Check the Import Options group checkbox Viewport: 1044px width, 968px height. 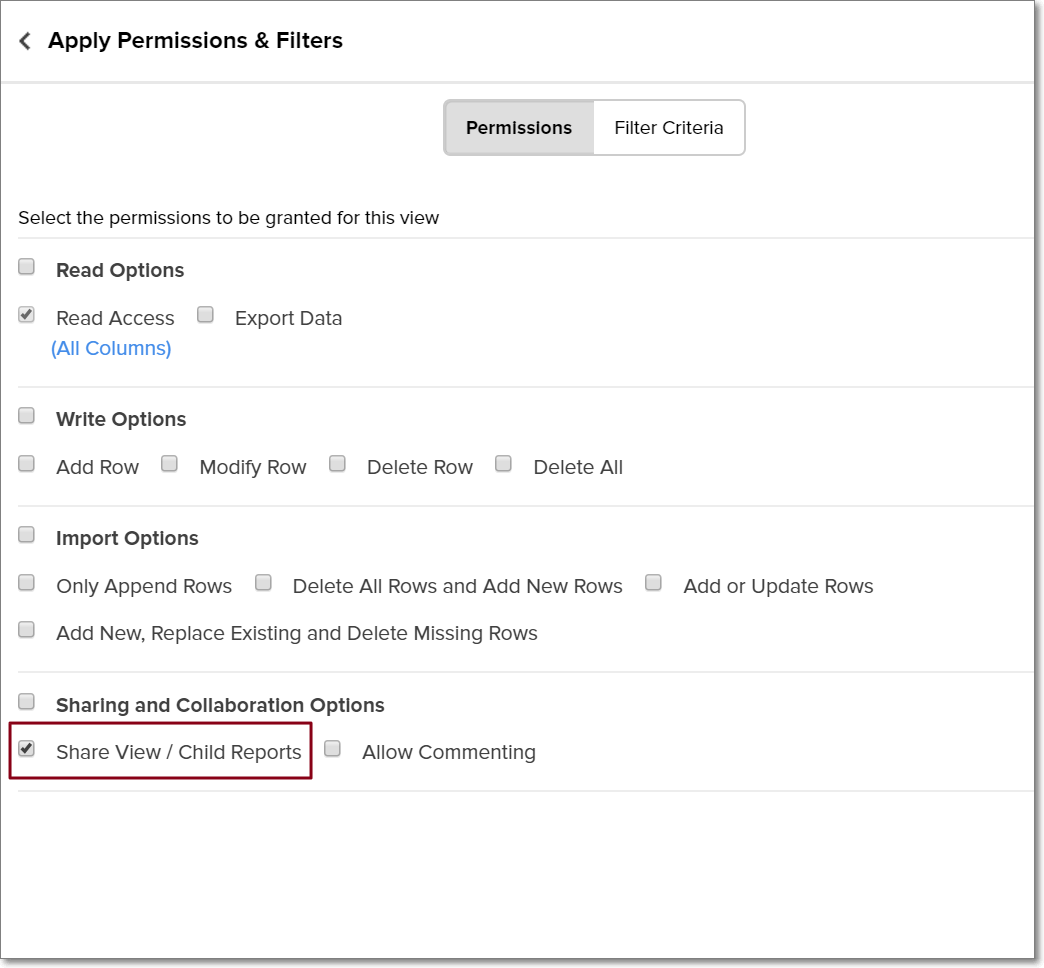pos(27,534)
